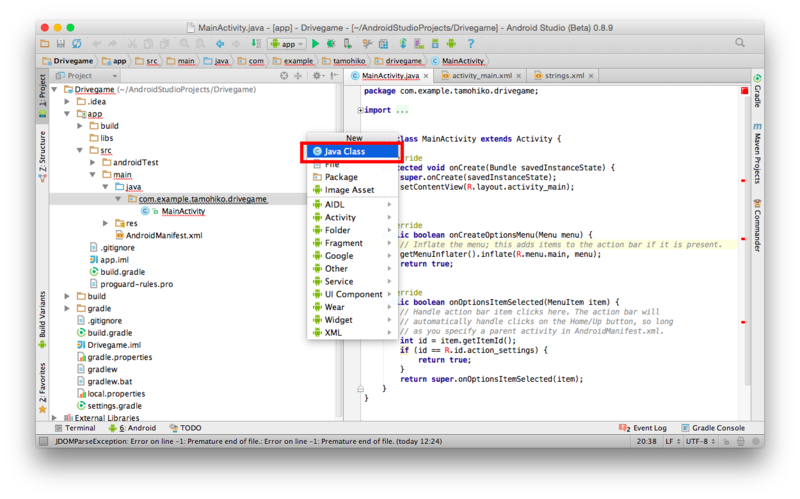Choose Package from New menu
Image resolution: width=800 pixels, height=499 pixels.
(x=353, y=177)
